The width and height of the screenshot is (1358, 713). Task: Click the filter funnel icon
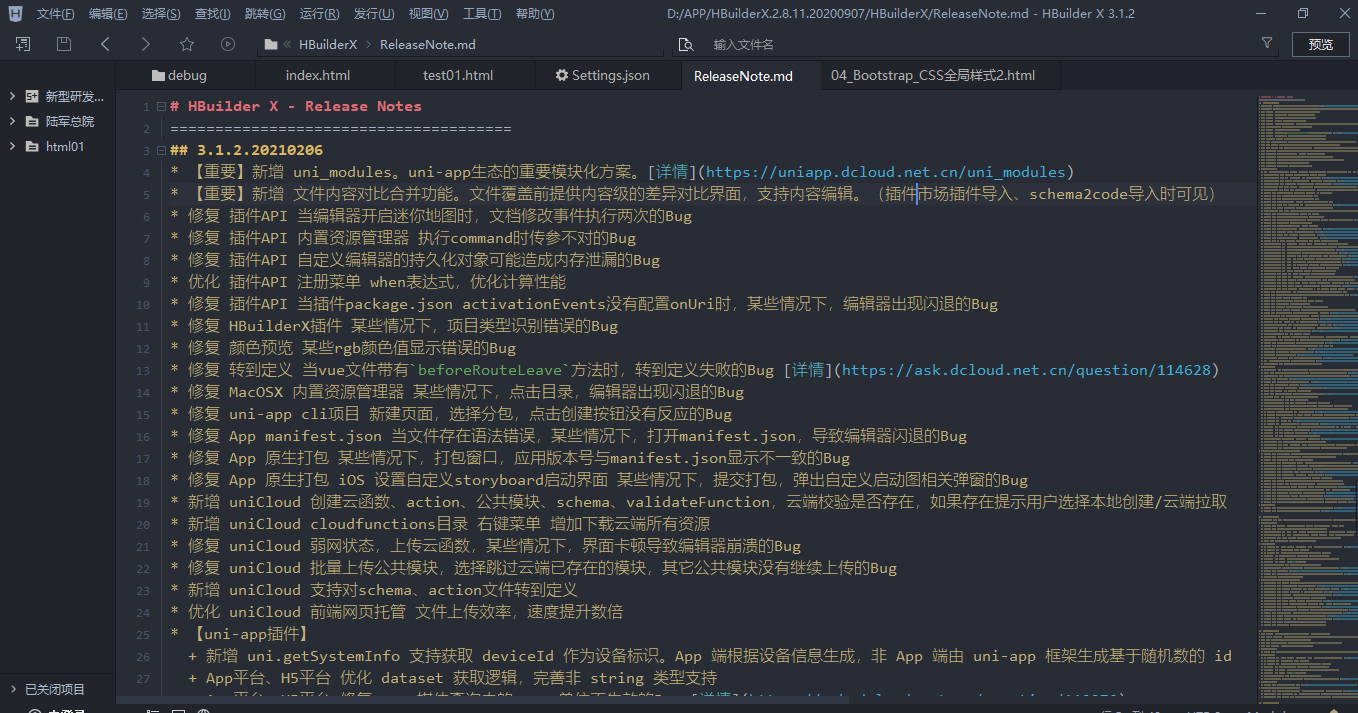1267,44
